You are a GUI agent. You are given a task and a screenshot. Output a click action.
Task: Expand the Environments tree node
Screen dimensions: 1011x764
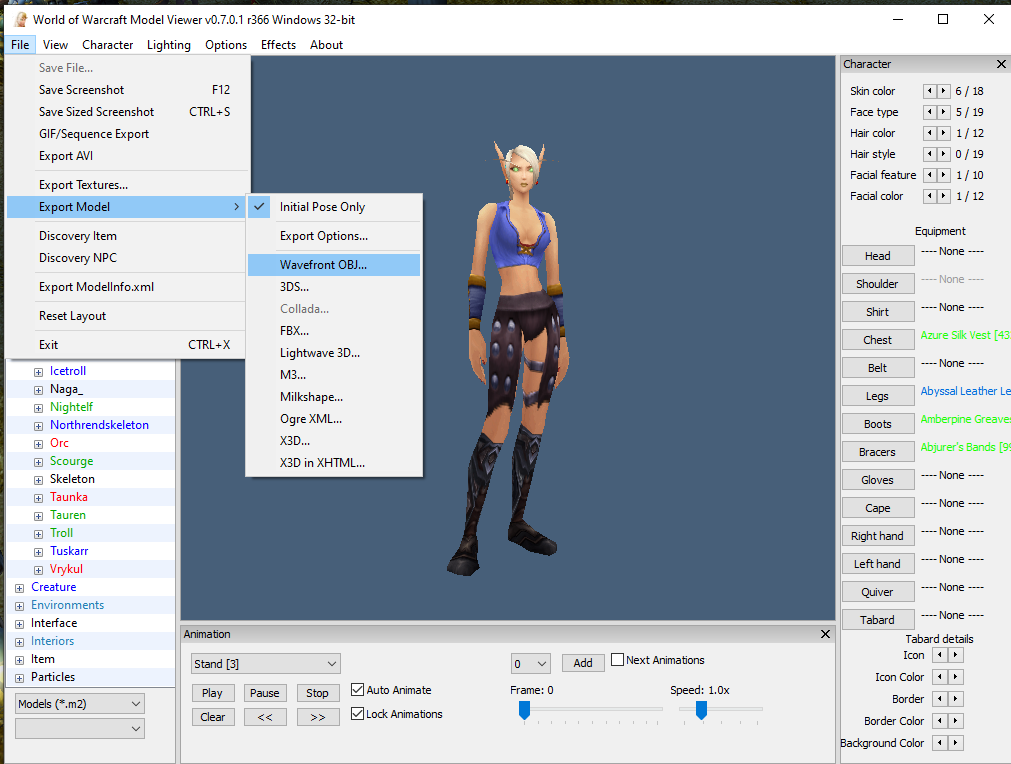(19, 606)
